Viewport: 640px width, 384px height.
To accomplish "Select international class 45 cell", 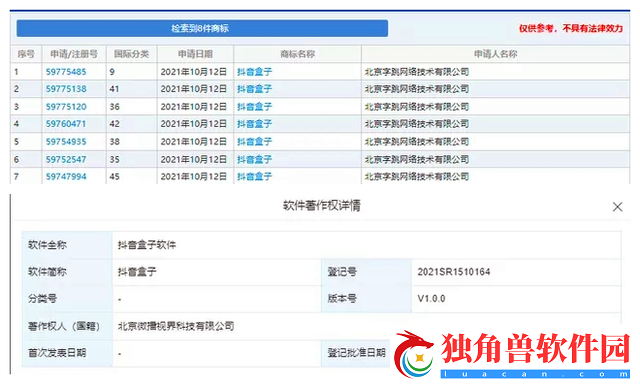I will (x=131, y=176).
